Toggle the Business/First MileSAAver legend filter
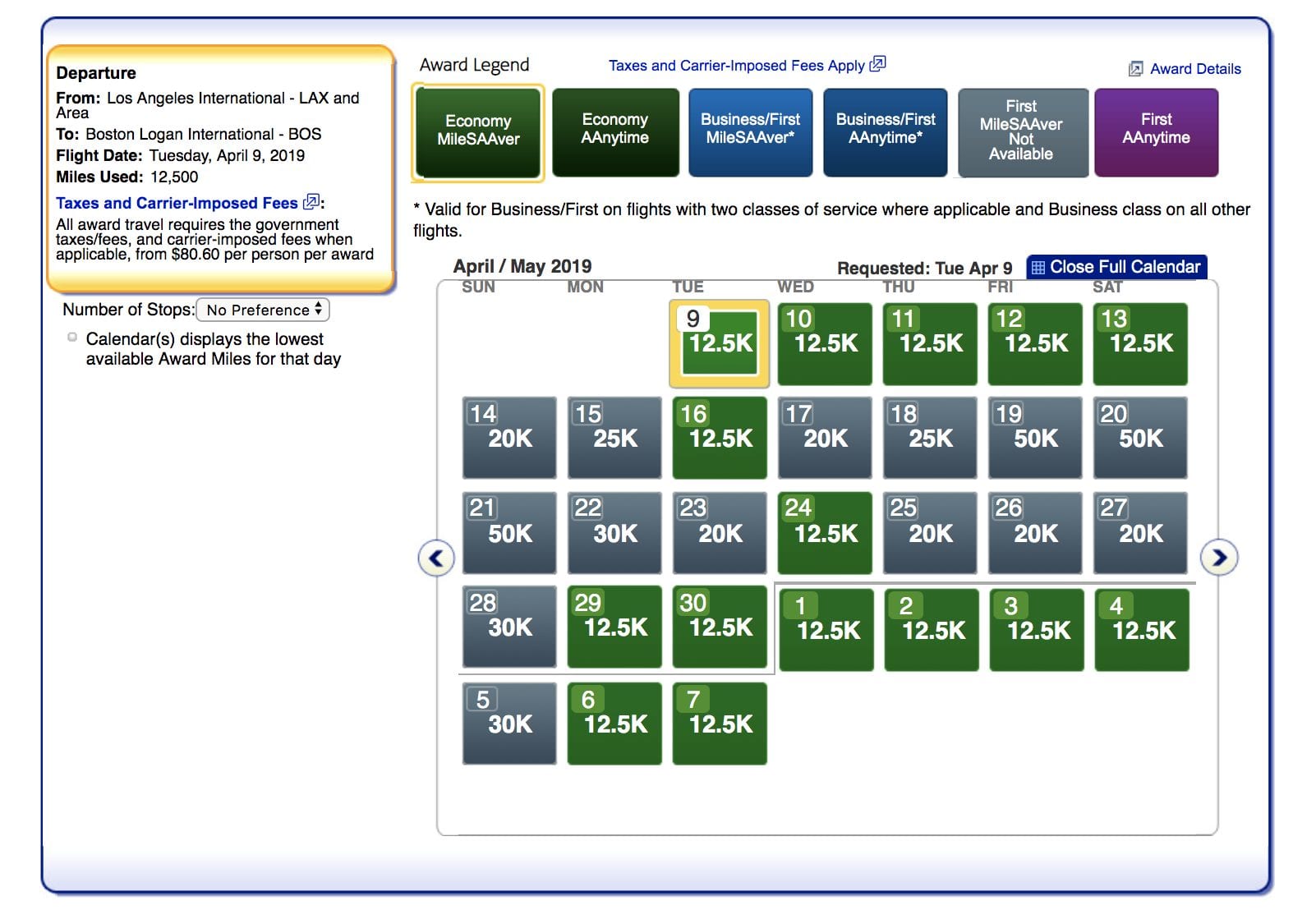Viewport: 1316px width, 910px height. pos(750,131)
